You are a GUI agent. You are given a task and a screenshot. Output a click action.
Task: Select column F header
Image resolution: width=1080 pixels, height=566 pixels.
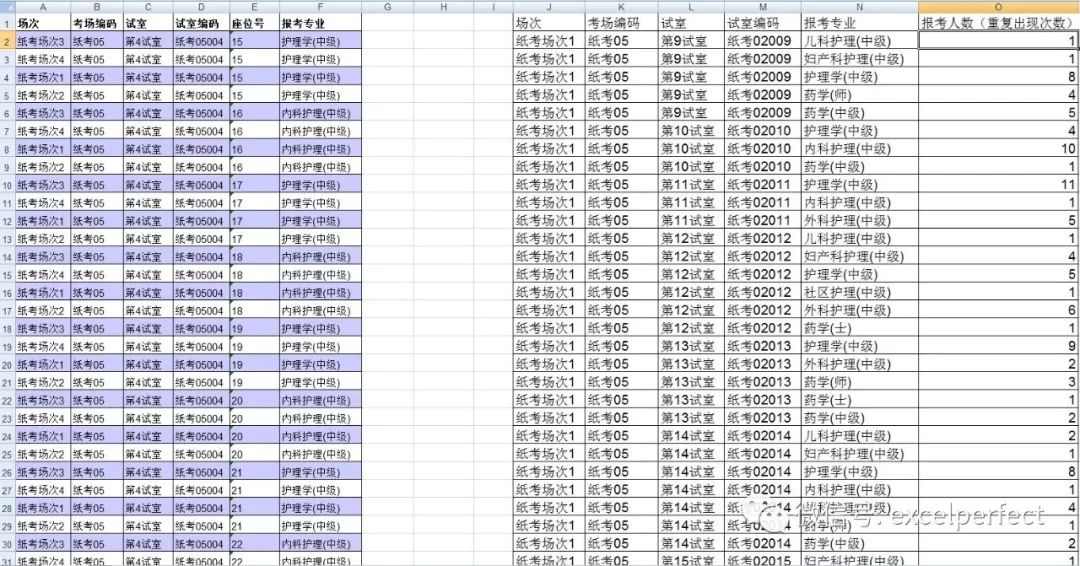320,7
